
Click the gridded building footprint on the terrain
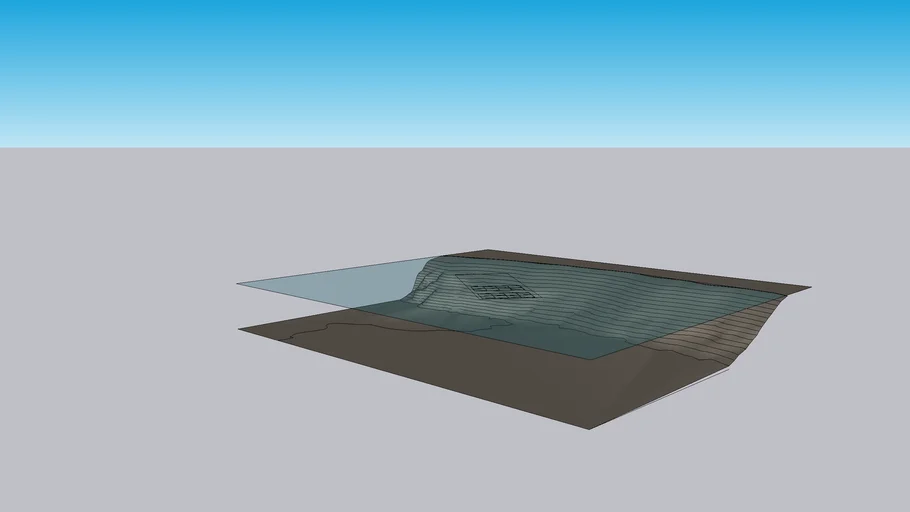pyautogui.click(x=503, y=292)
